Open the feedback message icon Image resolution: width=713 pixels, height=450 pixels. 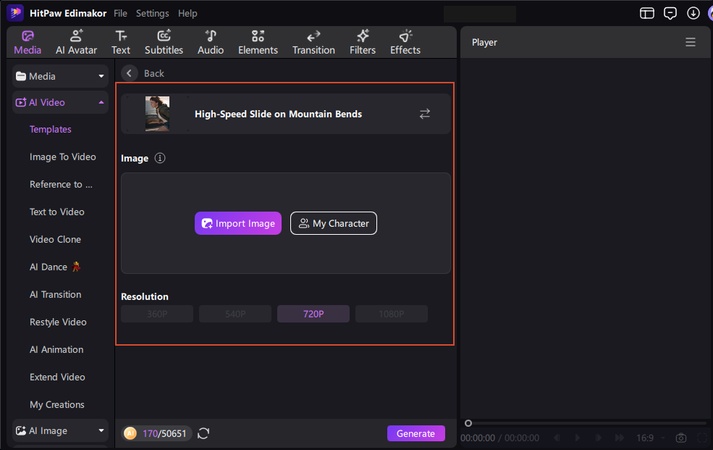point(670,13)
